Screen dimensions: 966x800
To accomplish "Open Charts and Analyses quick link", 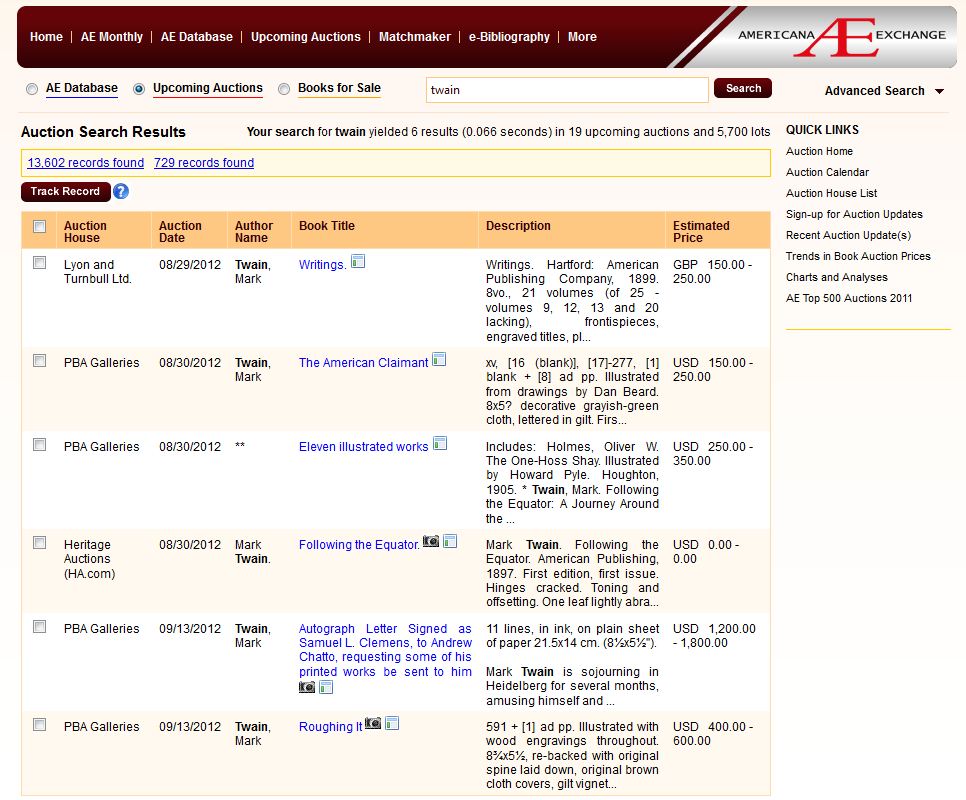I will click(837, 277).
